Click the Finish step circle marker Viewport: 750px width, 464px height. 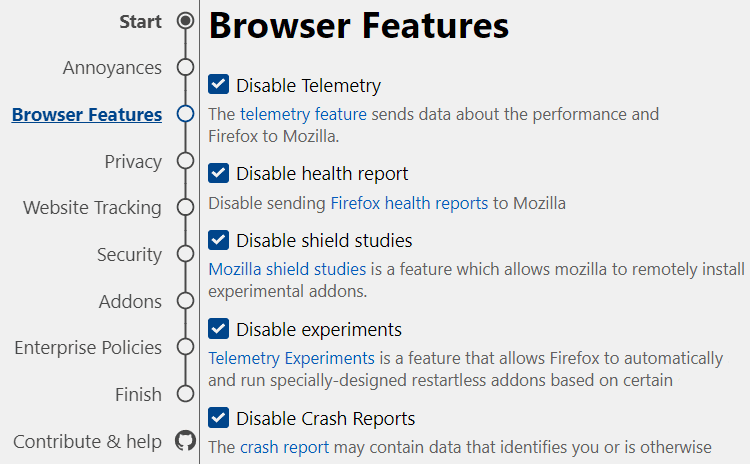click(x=185, y=394)
